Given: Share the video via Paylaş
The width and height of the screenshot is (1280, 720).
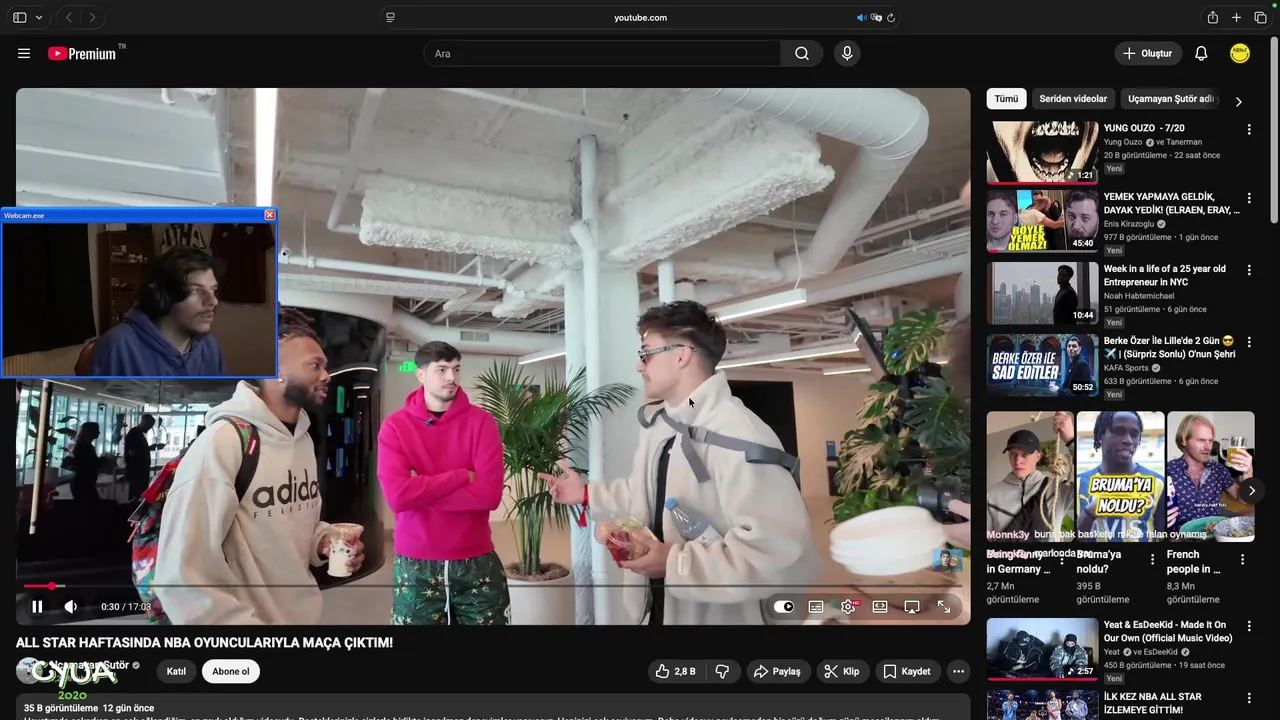Looking at the screenshot, I should pos(777,671).
